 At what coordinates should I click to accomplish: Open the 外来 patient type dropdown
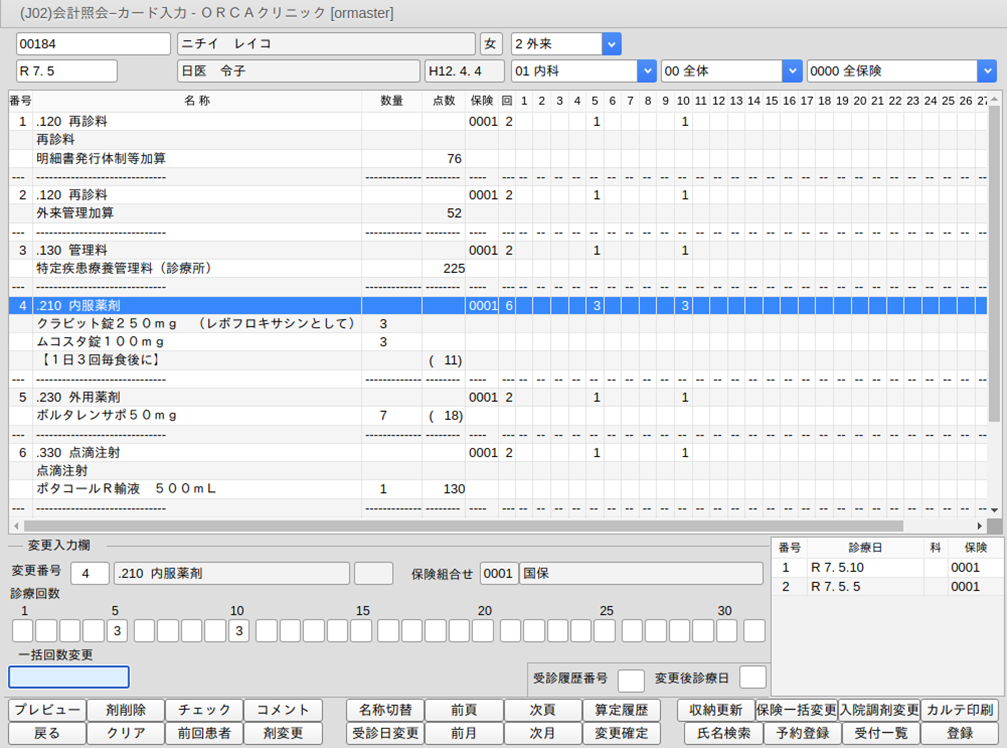pos(611,44)
